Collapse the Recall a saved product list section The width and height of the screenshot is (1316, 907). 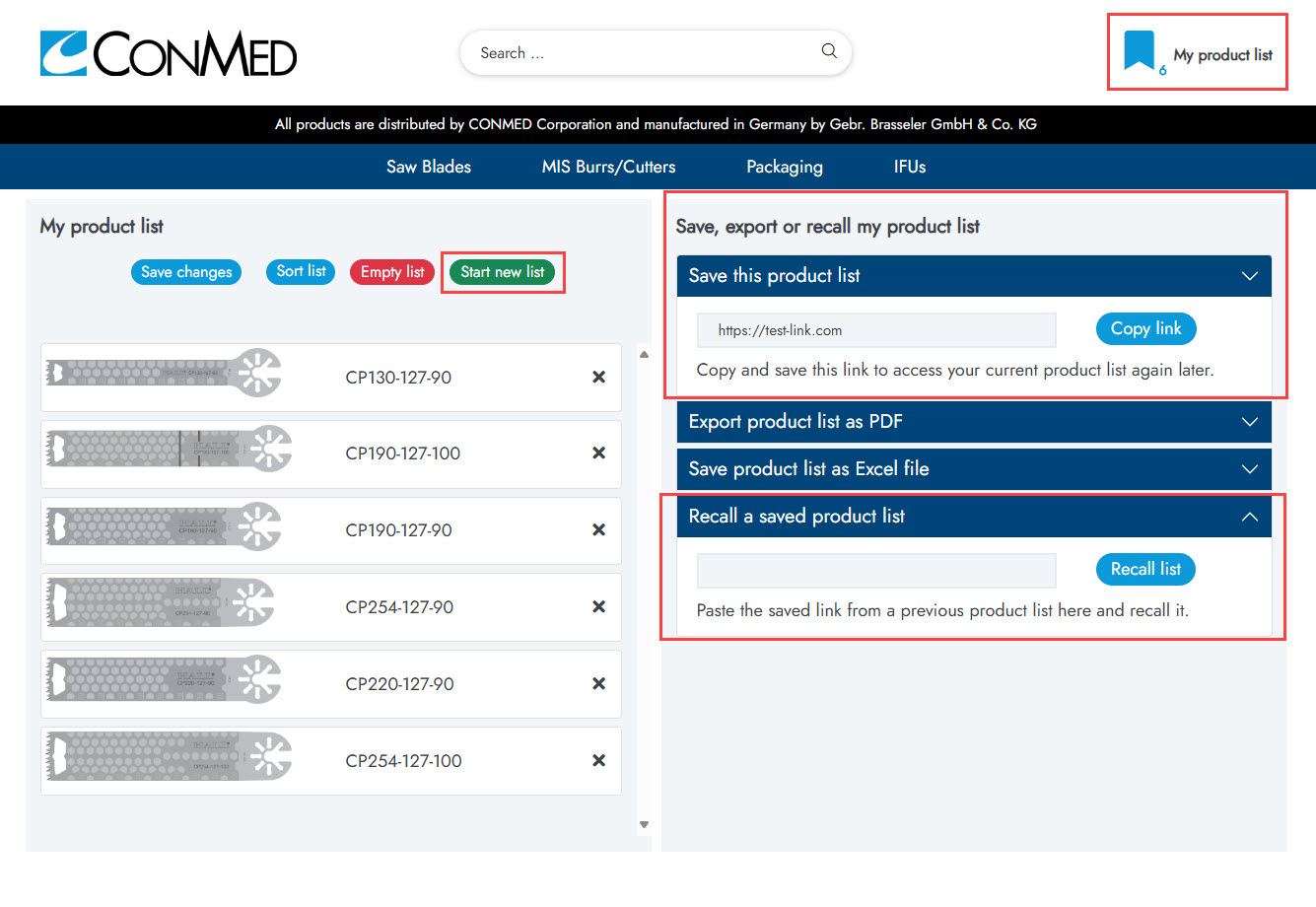(x=1249, y=517)
